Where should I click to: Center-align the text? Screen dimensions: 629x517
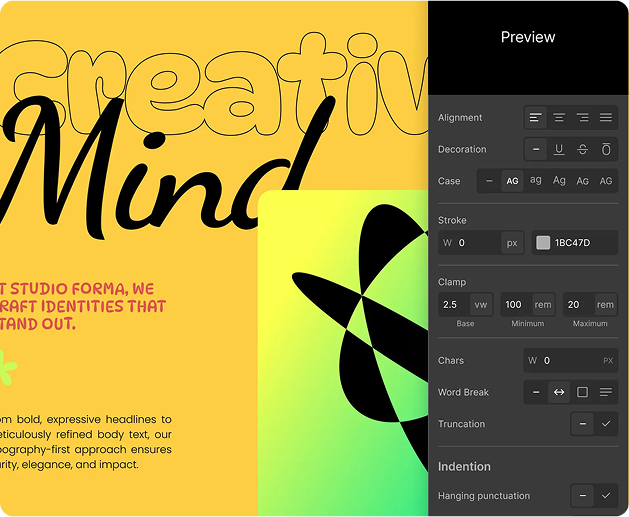coord(559,118)
